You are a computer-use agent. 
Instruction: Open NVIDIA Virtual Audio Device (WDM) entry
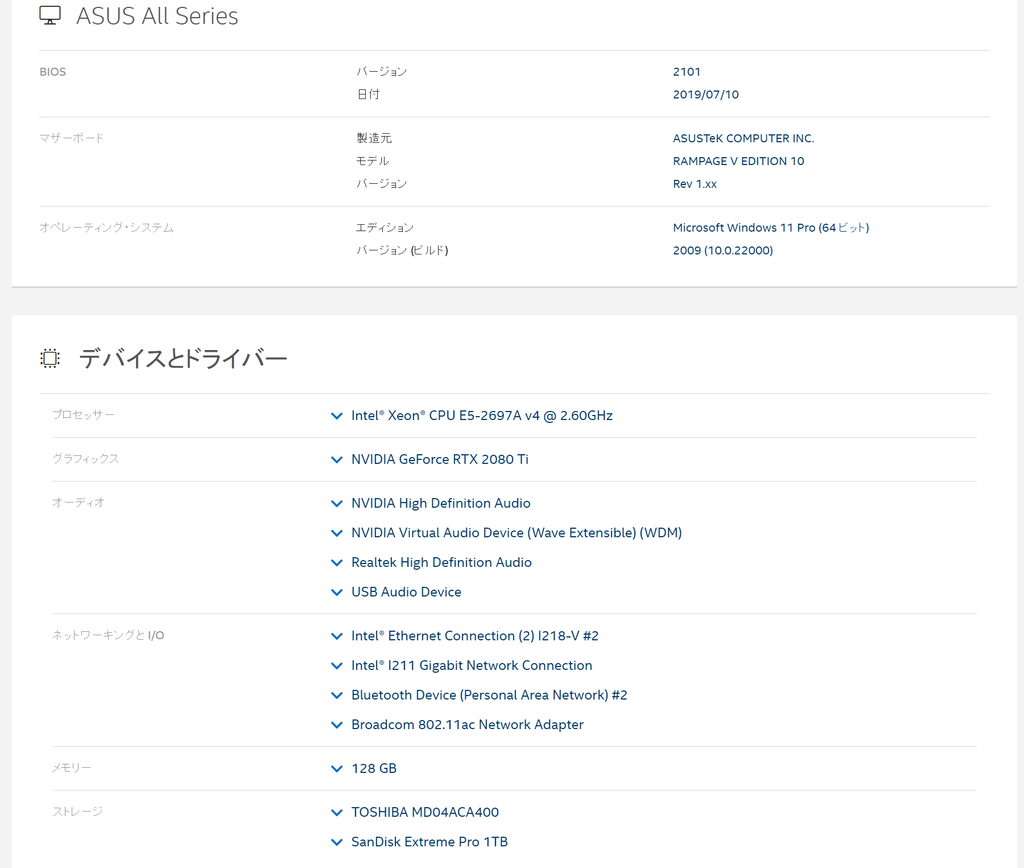tap(517, 532)
